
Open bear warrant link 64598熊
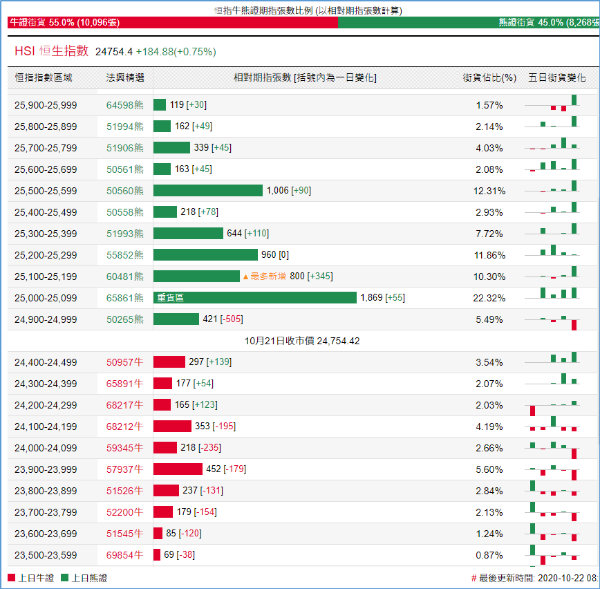pos(125,105)
